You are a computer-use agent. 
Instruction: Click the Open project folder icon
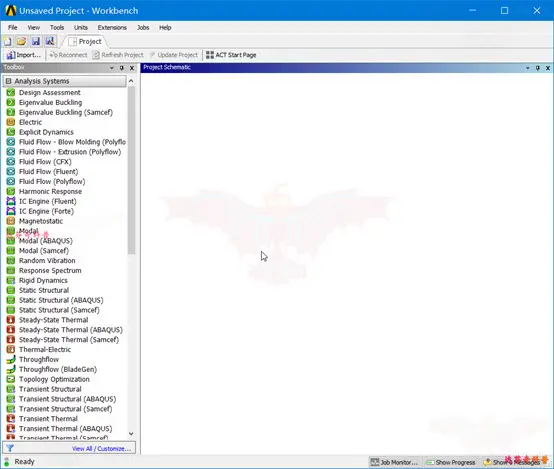(22, 41)
